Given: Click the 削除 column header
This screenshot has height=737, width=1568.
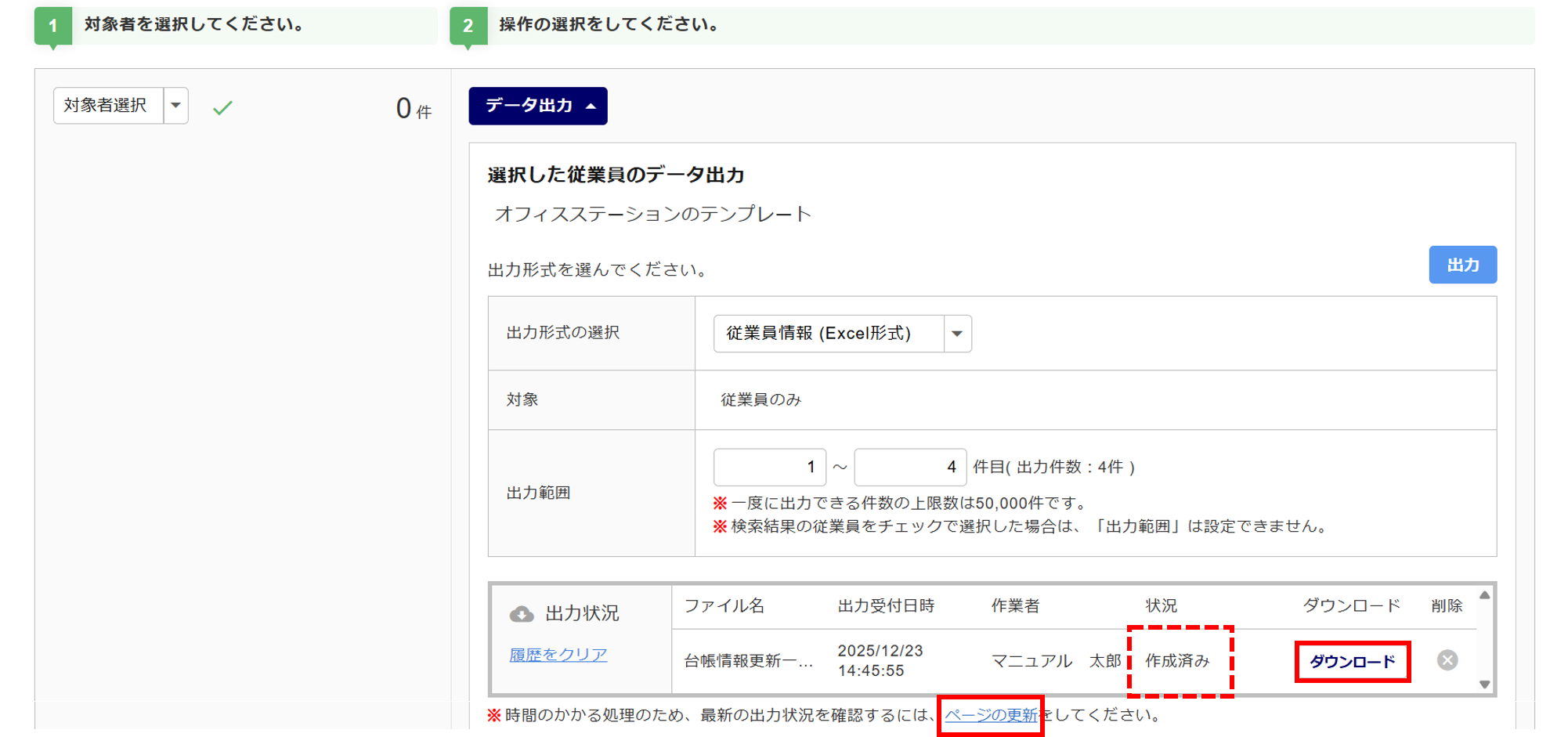Looking at the screenshot, I should point(1447,606).
